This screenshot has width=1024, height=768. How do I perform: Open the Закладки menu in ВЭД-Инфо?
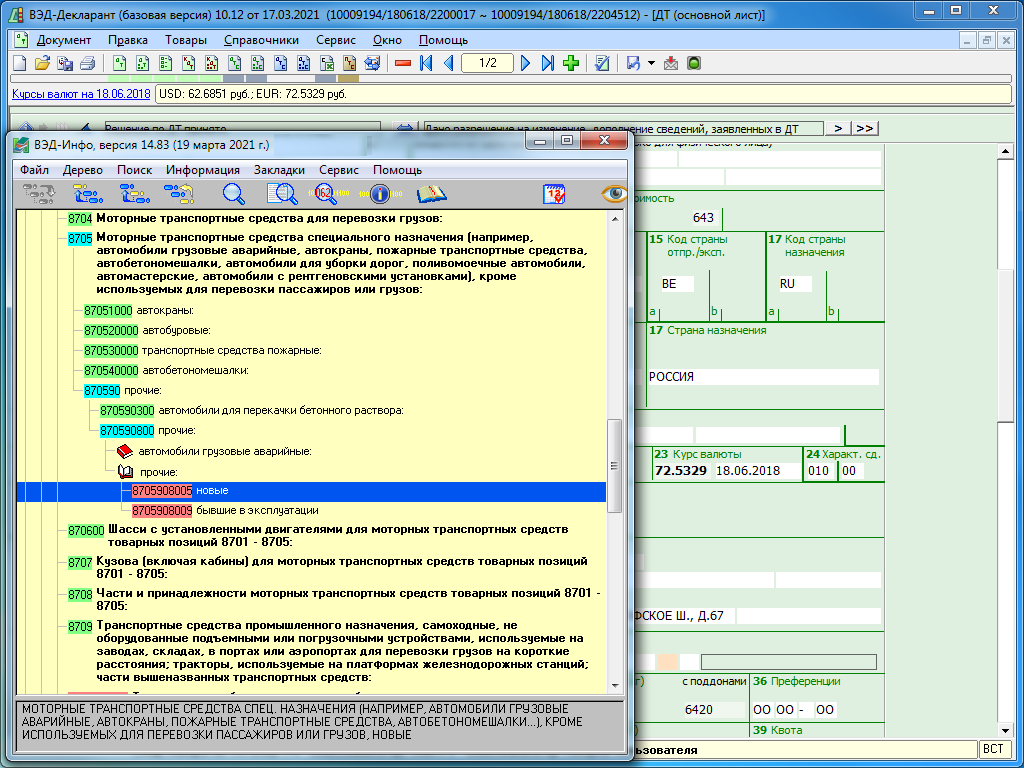point(279,170)
